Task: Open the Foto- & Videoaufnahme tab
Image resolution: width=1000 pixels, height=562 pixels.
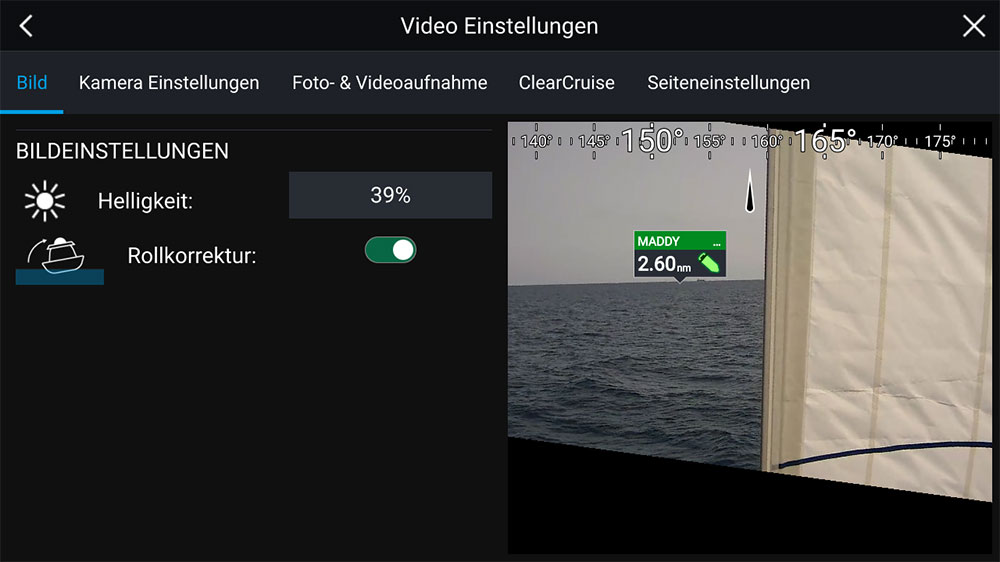Action: click(390, 83)
